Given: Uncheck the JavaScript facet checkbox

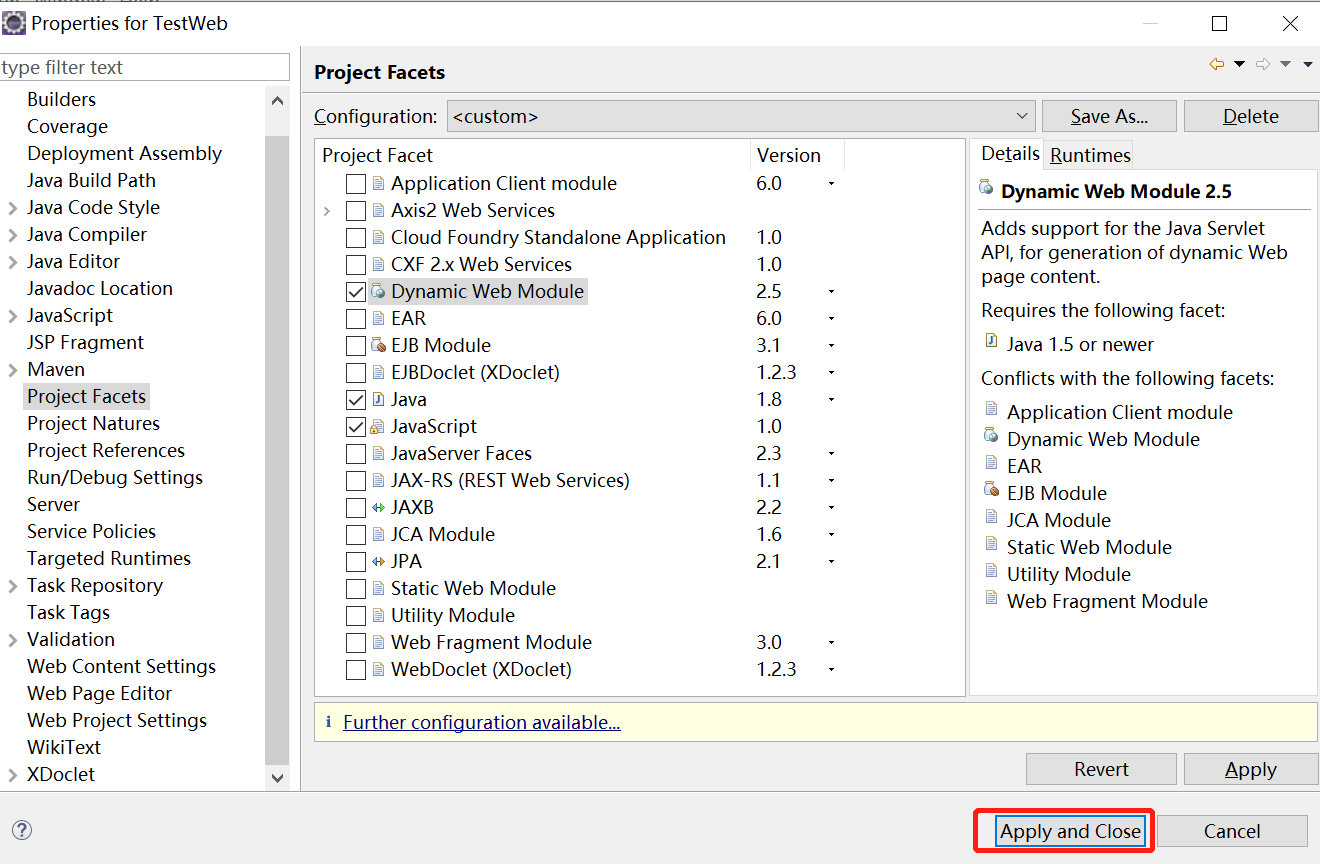Looking at the screenshot, I should [x=355, y=427].
